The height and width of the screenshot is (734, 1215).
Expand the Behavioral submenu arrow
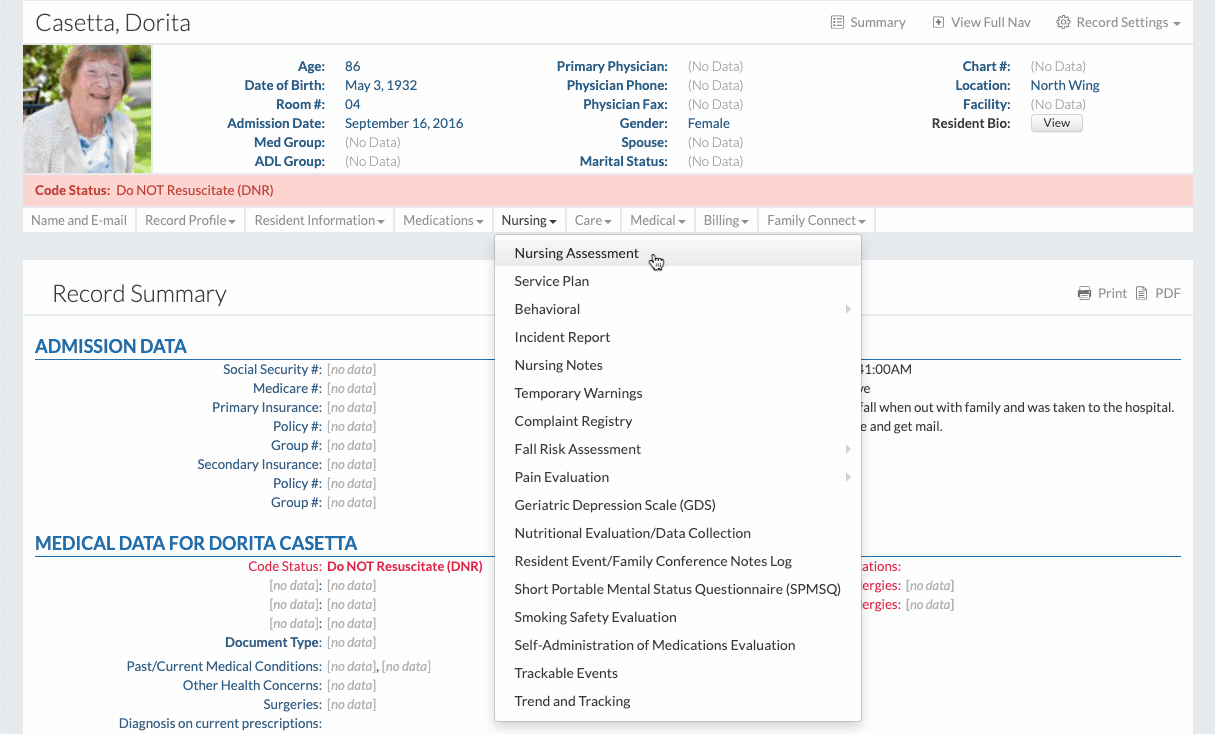tap(847, 309)
